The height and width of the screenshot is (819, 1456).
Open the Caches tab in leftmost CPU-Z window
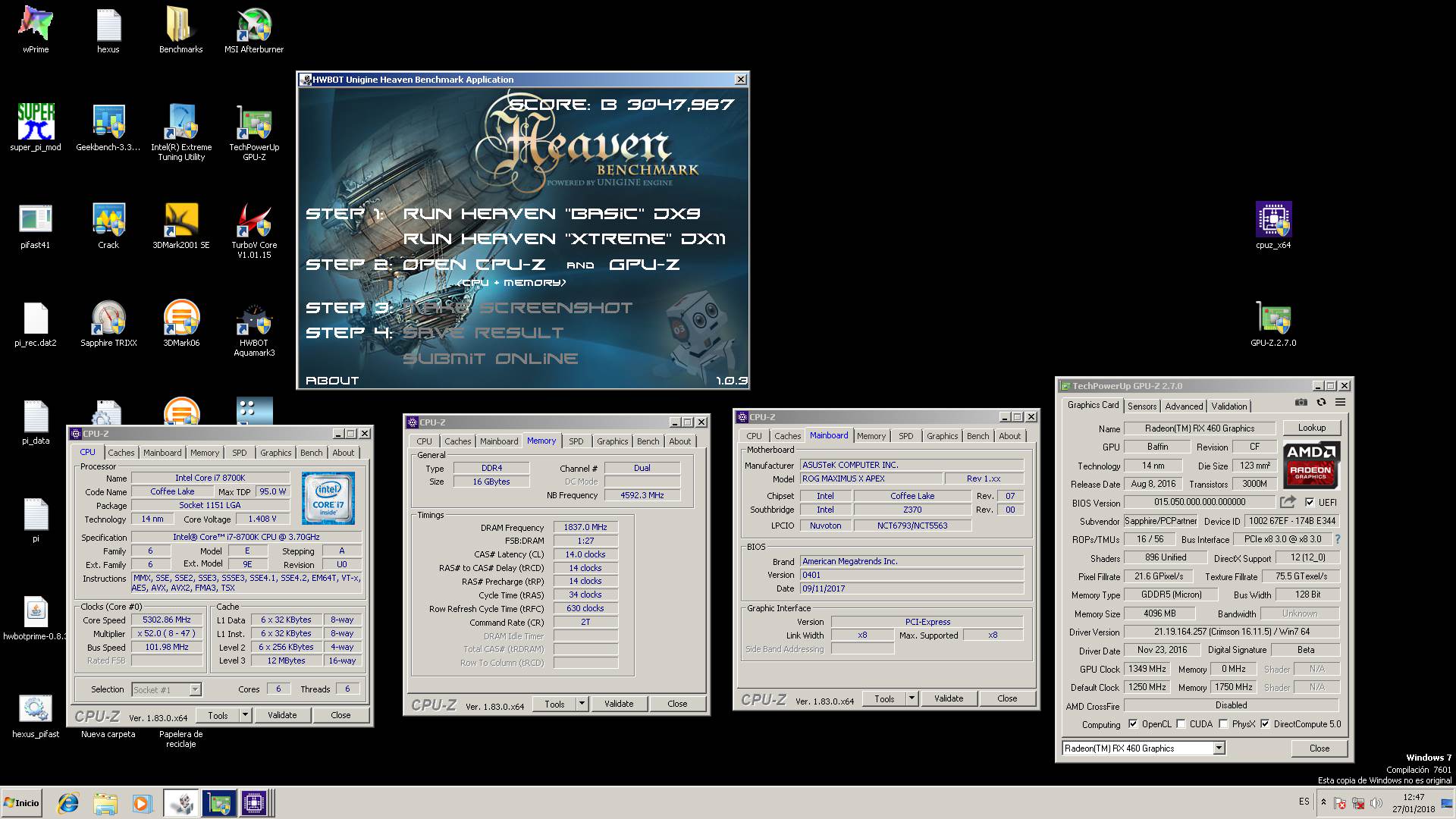(x=121, y=453)
